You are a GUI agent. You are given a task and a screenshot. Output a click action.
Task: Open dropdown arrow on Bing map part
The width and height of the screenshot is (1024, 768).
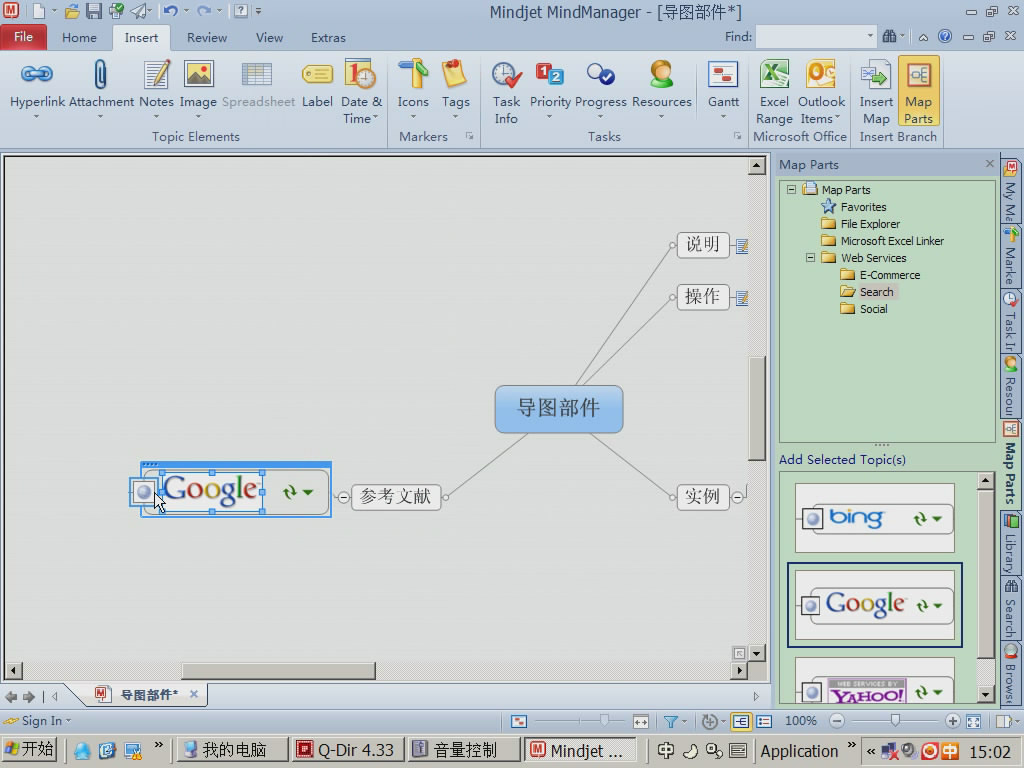pos(938,519)
